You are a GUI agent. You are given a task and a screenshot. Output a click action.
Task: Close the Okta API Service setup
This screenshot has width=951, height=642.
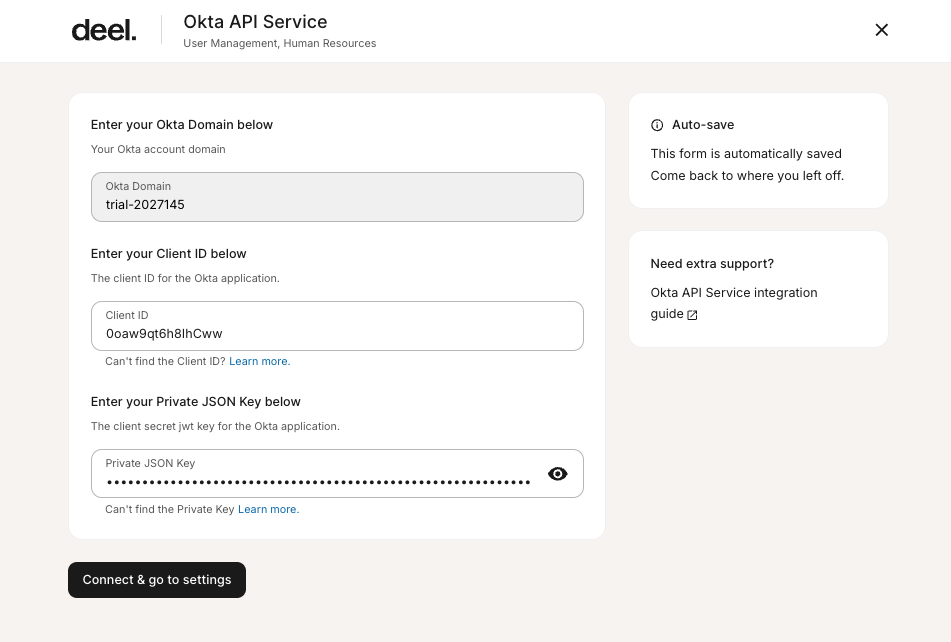(881, 30)
